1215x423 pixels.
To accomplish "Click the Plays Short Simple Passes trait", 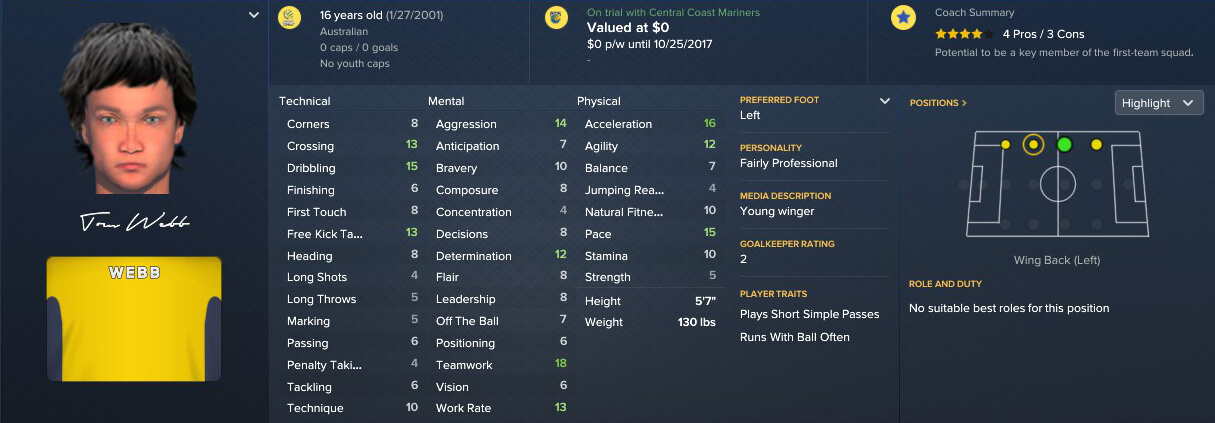I will [x=810, y=314].
